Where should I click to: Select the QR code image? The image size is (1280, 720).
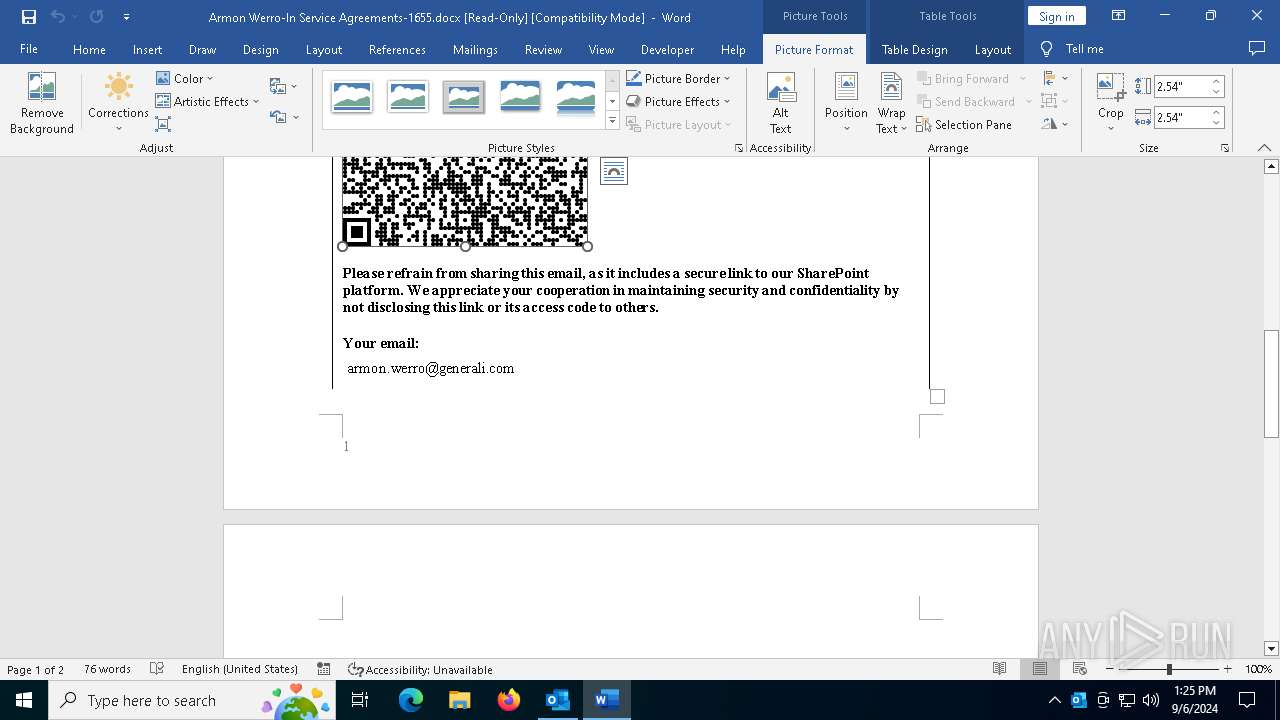pos(465,201)
